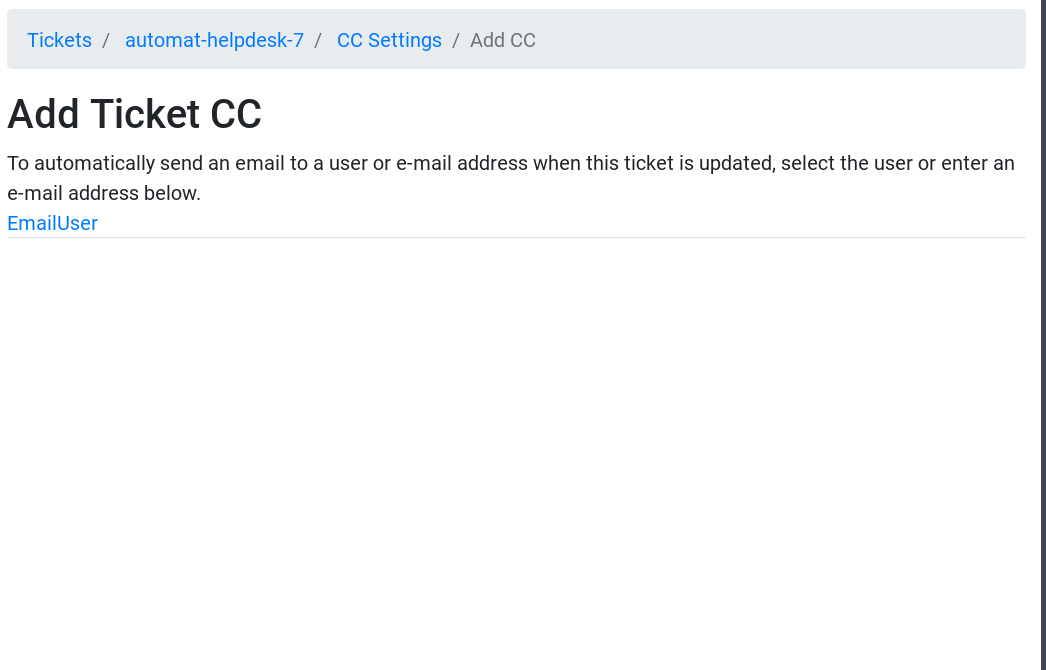Viewport: 1046px width, 670px height.
Task: Click Add CC at the end of breadcrumbs
Action: point(503,40)
